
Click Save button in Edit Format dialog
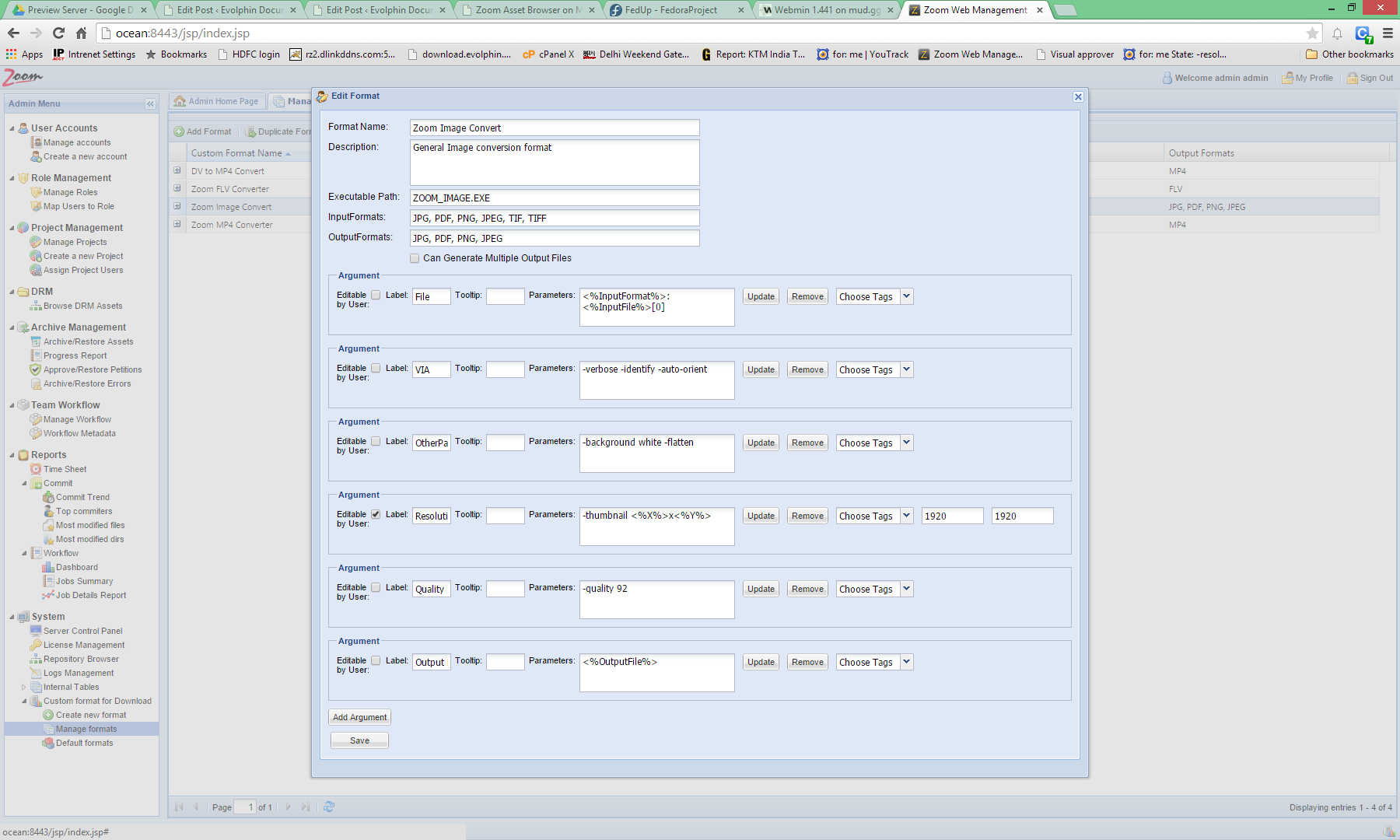359,740
